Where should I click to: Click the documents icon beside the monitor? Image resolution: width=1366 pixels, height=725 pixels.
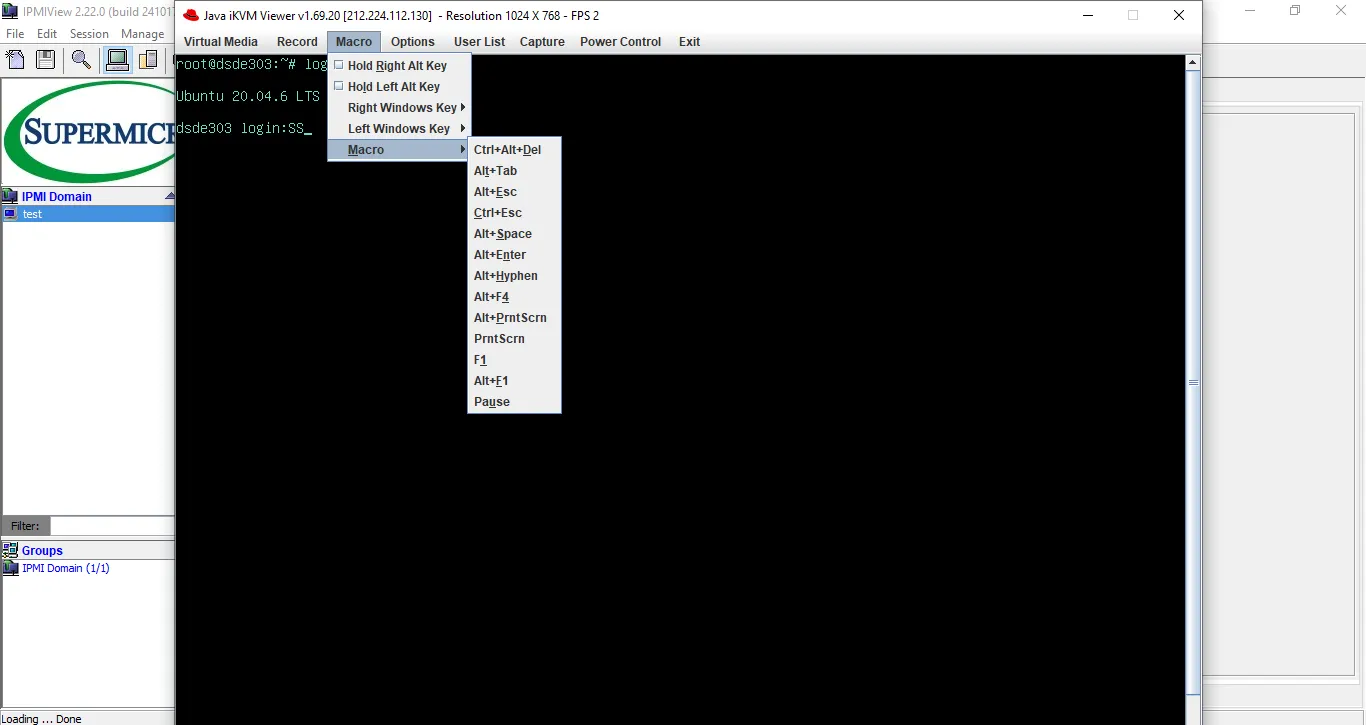pyautogui.click(x=148, y=60)
